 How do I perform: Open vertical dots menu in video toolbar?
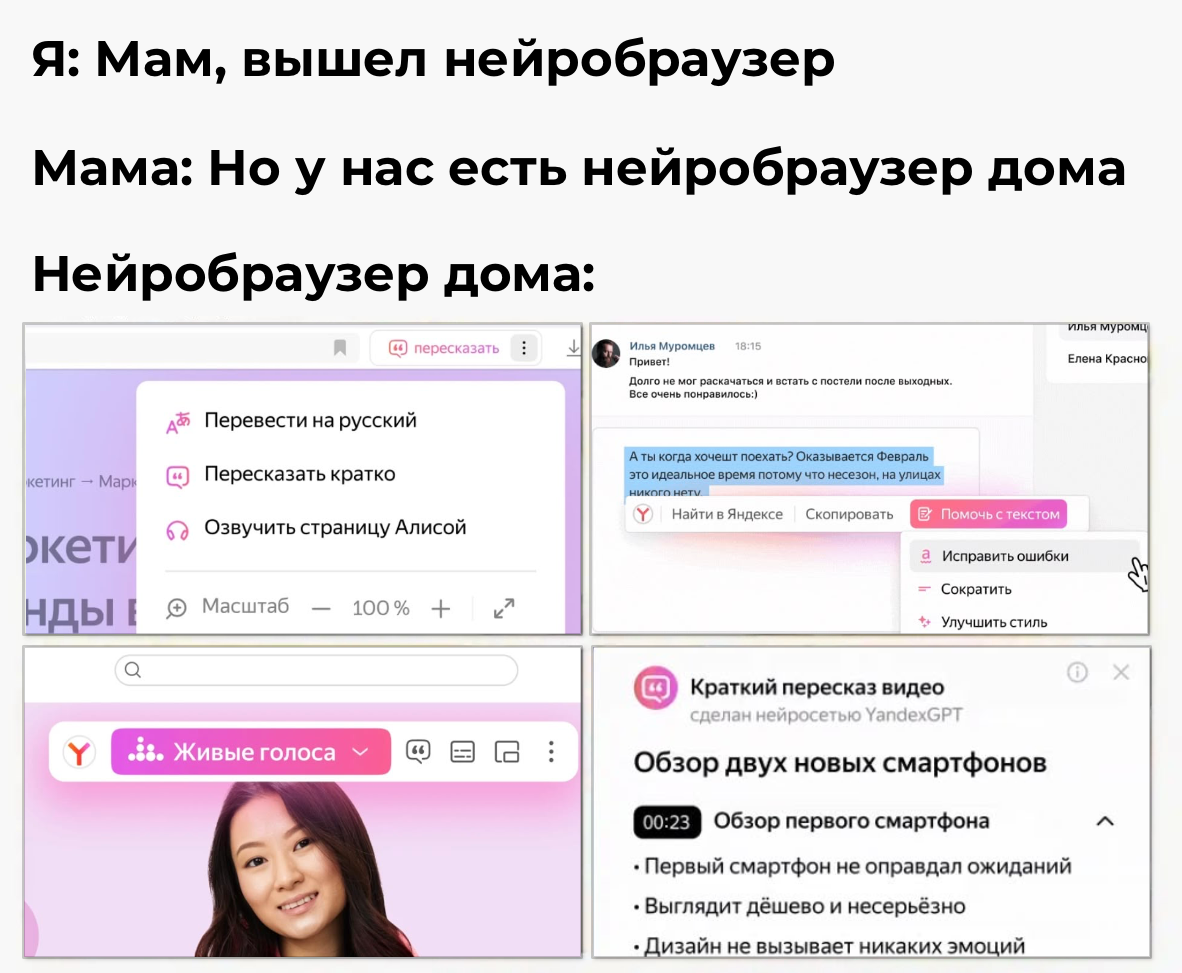(551, 752)
